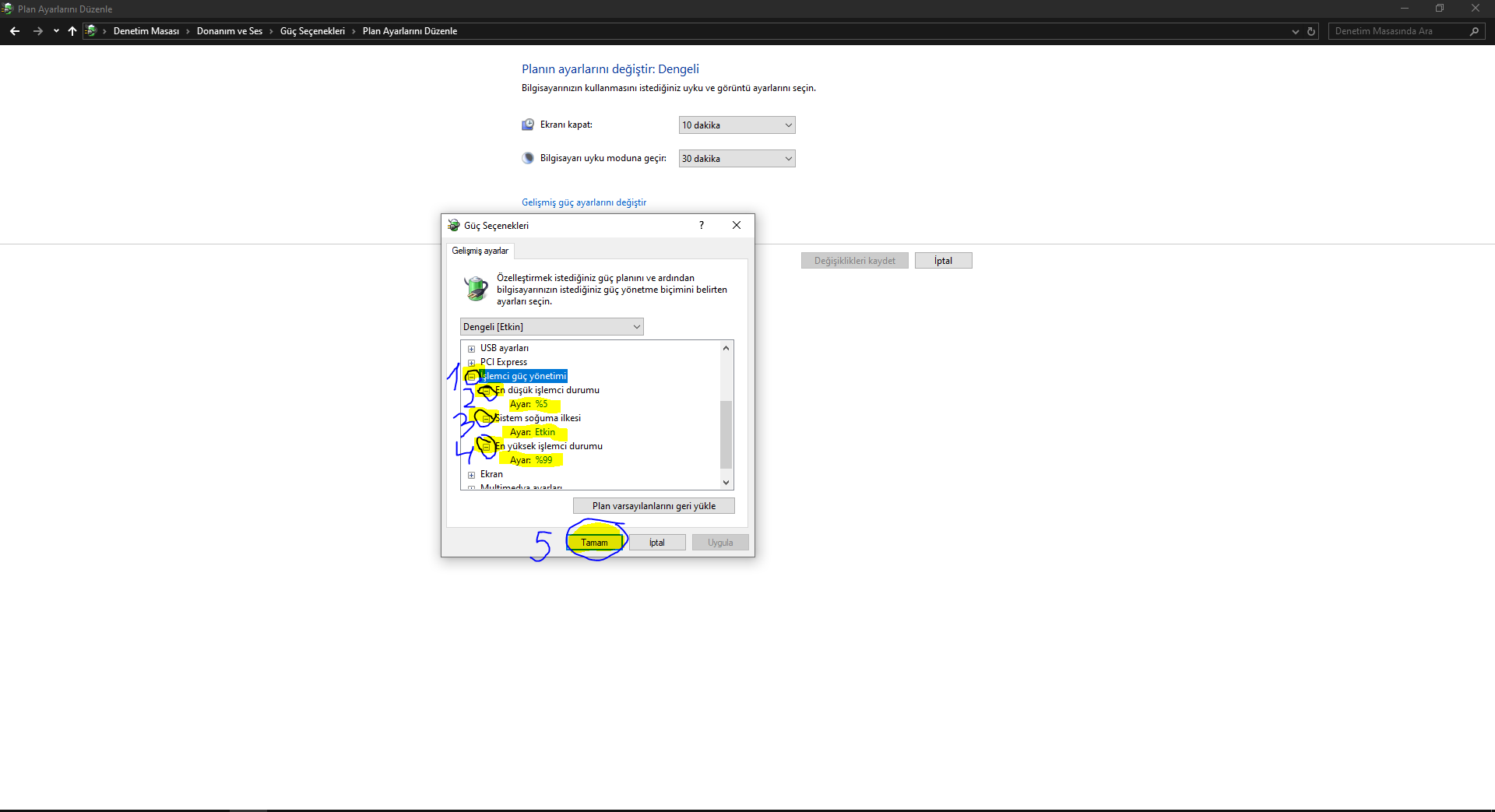Click the magnifier icon in search box
The height and width of the screenshot is (812, 1495).
[x=1474, y=31]
